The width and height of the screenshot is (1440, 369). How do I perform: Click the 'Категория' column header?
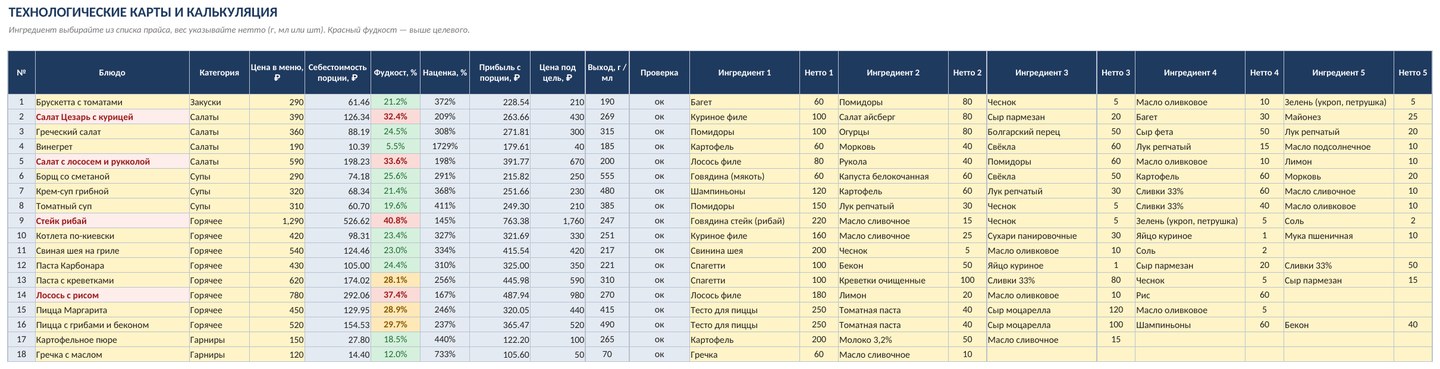tap(219, 73)
